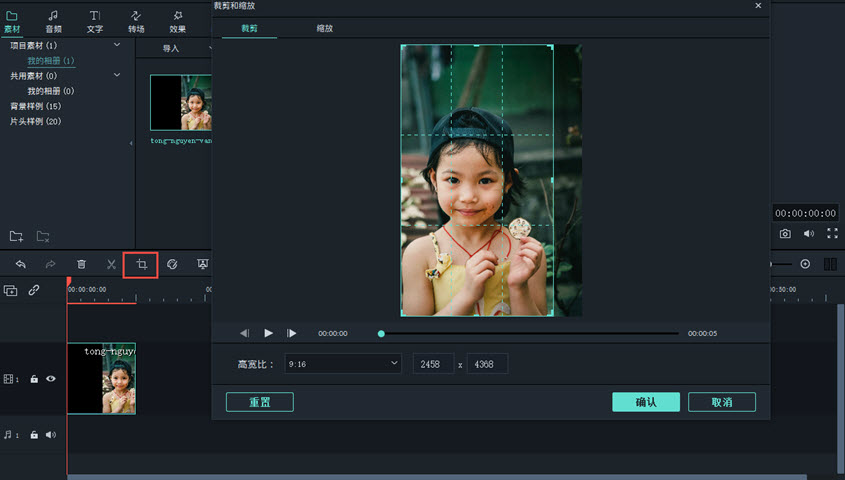The height and width of the screenshot is (480, 845).
Task: Delete clip with the trash icon
Action: pyautogui.click(x=81, y=264)
